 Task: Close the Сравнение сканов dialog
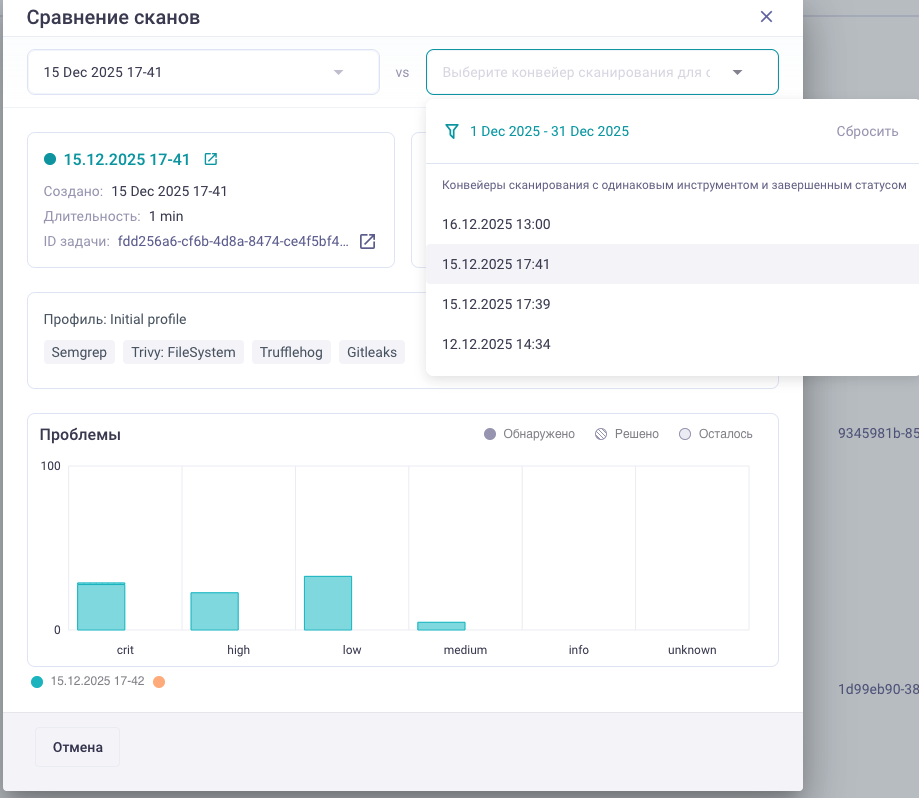[767, 17]
